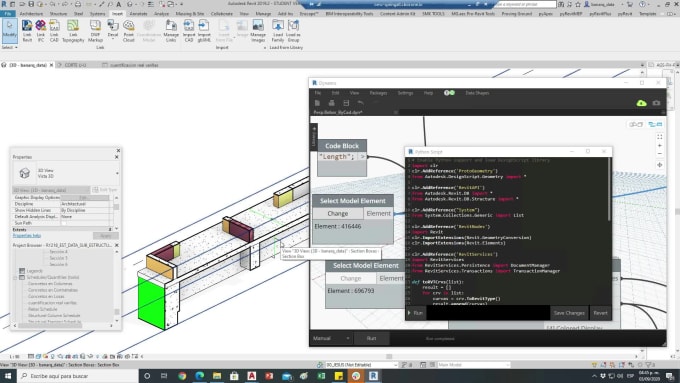
Task: Click the Dynamo save toolbar icon
Action: pyautogui.click(x=346, y=103)
